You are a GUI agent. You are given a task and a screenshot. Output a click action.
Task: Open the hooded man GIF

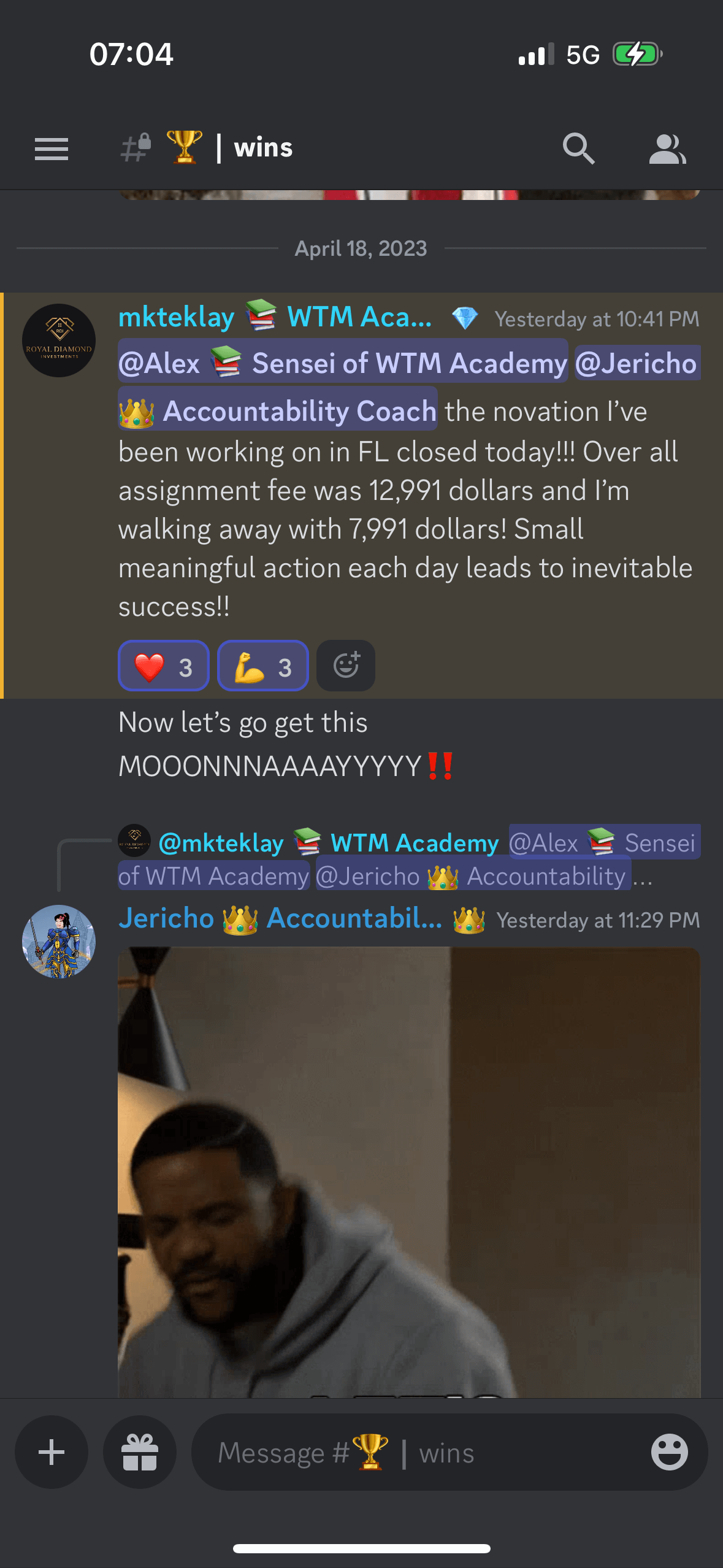coord(409,1172)
